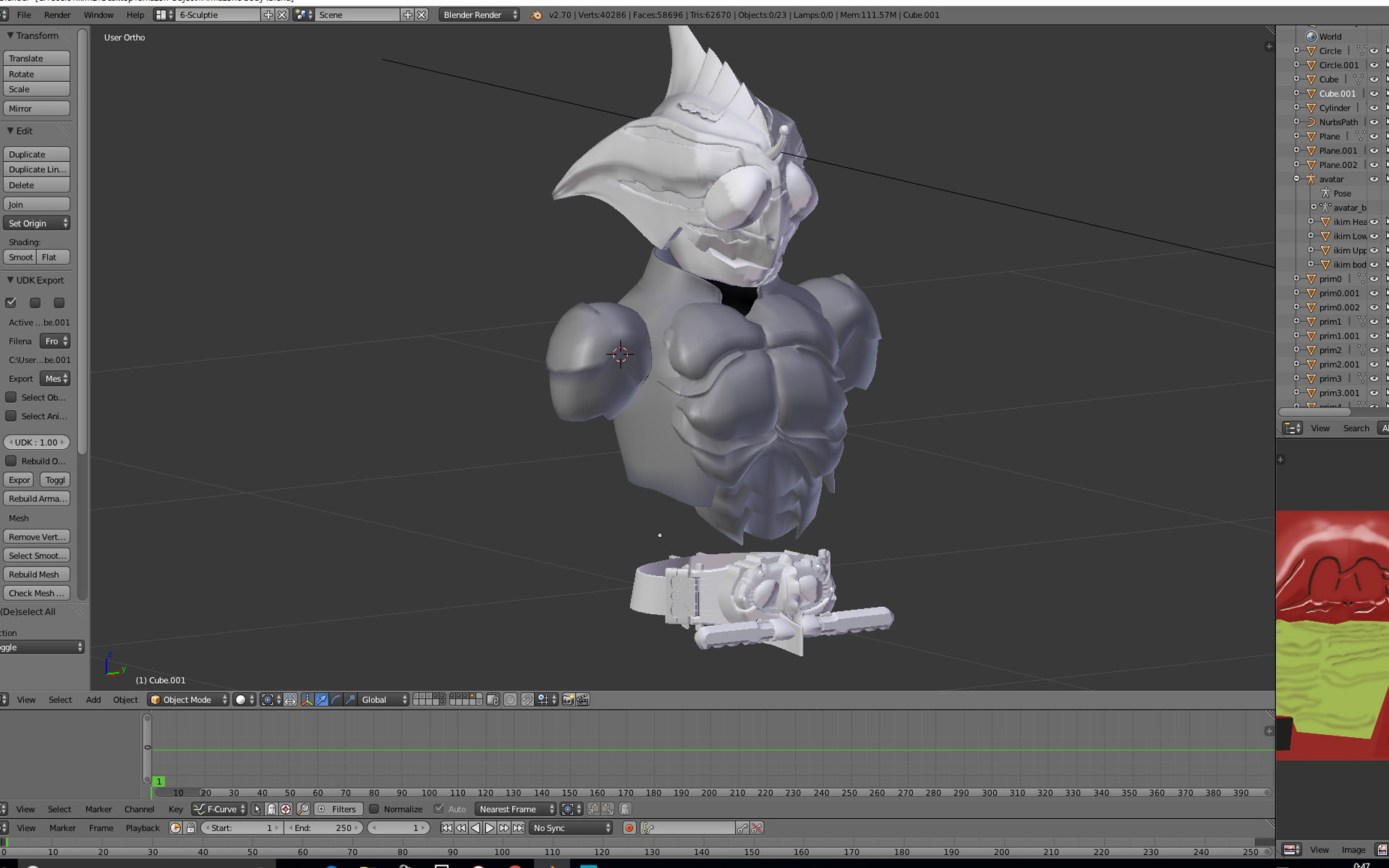Hide the Cube.001 object via eye icon

[x=1374, y=93]
